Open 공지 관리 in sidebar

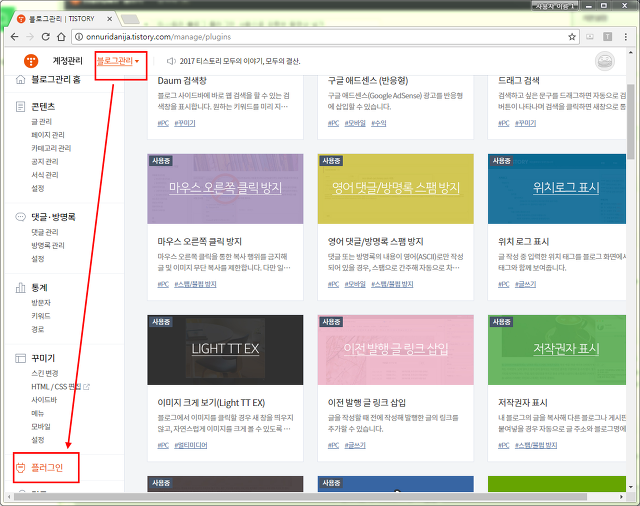point(44,162)
